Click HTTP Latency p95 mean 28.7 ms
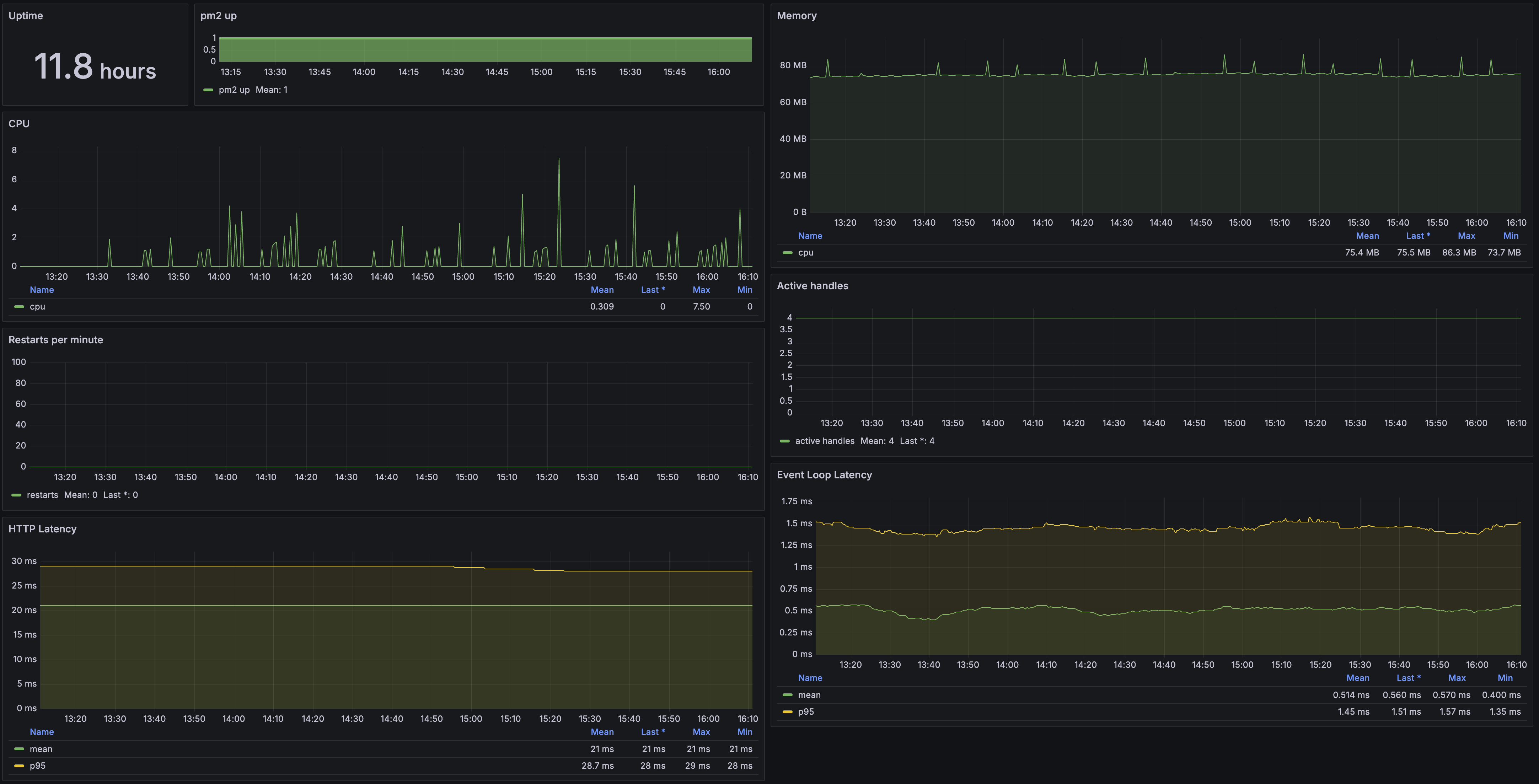Screen dimensions: 1539x784 (597, 766)
